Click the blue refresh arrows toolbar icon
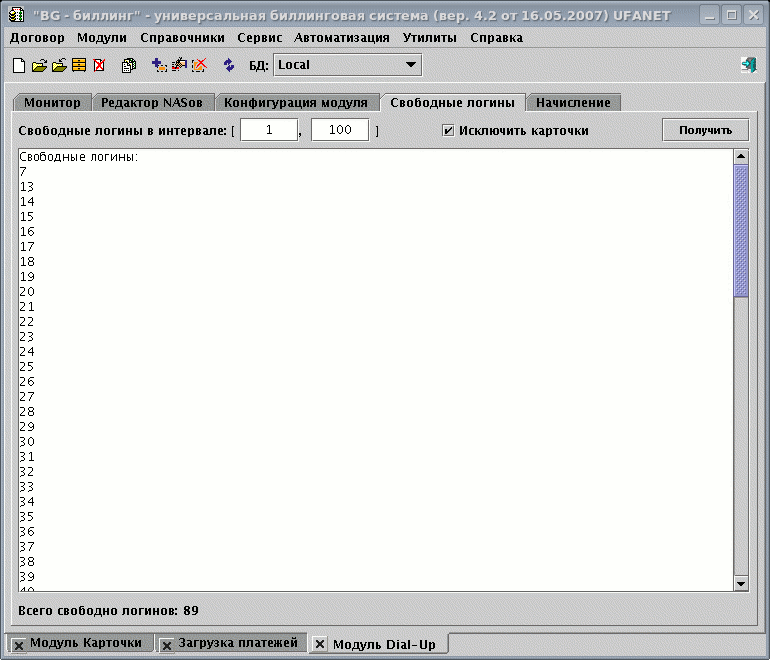The width and height of the screenshot is (770, 660). (229, 66)
